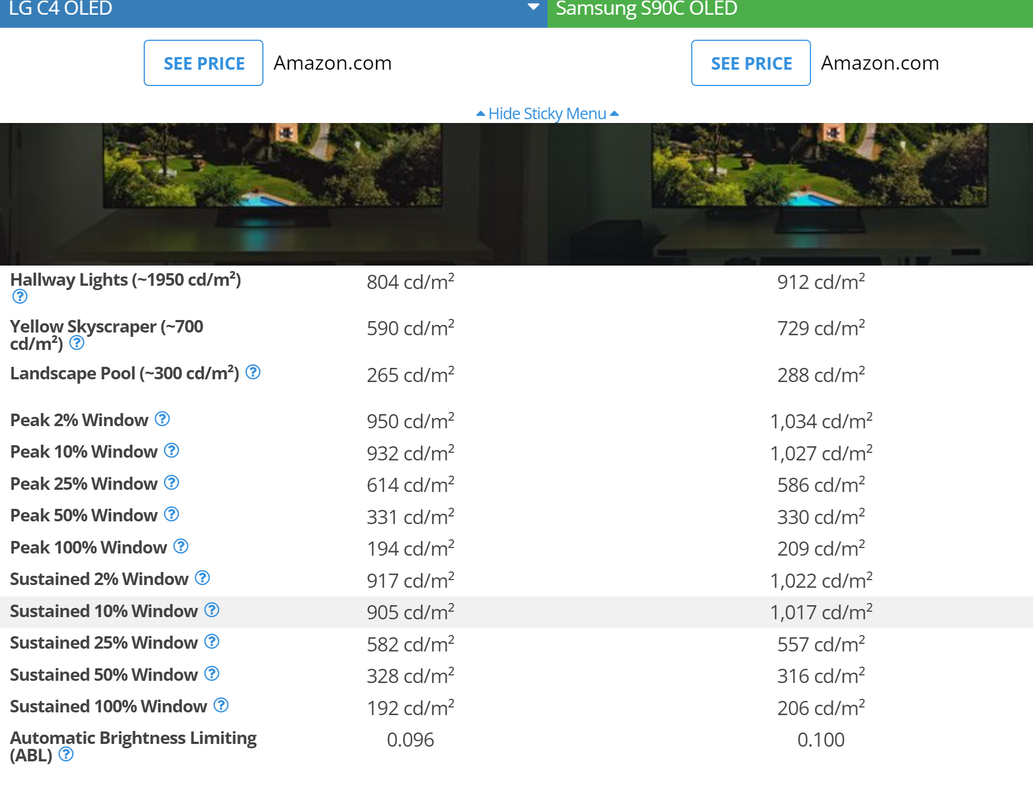
Task: Show info for Peak 100% Window
Action: click(x=181, y=546)
